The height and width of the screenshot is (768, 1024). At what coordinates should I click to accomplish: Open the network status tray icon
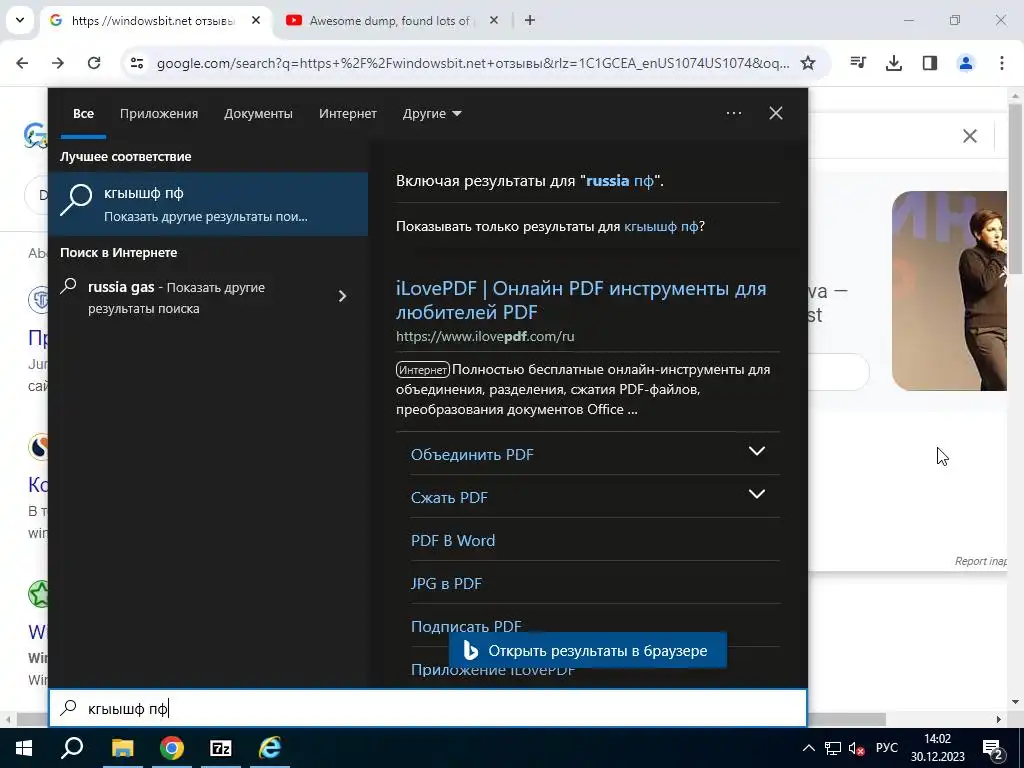pyautogui.click(x=833, y=748)
